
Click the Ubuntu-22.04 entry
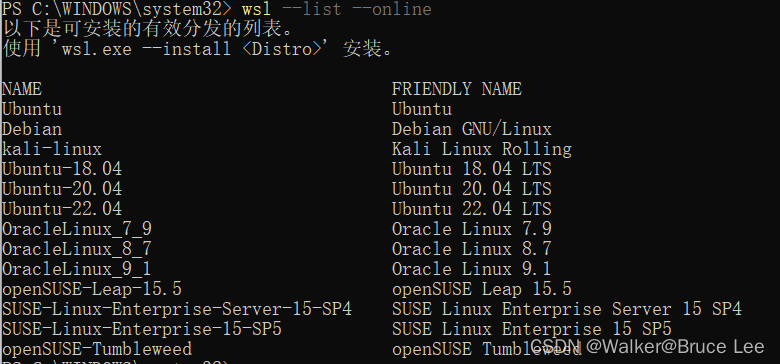tap(62, 208)
